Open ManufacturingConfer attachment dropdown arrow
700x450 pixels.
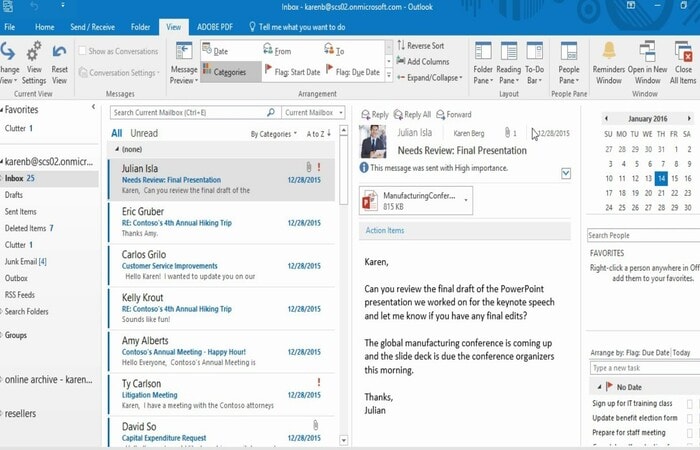(x=466, y=200)
